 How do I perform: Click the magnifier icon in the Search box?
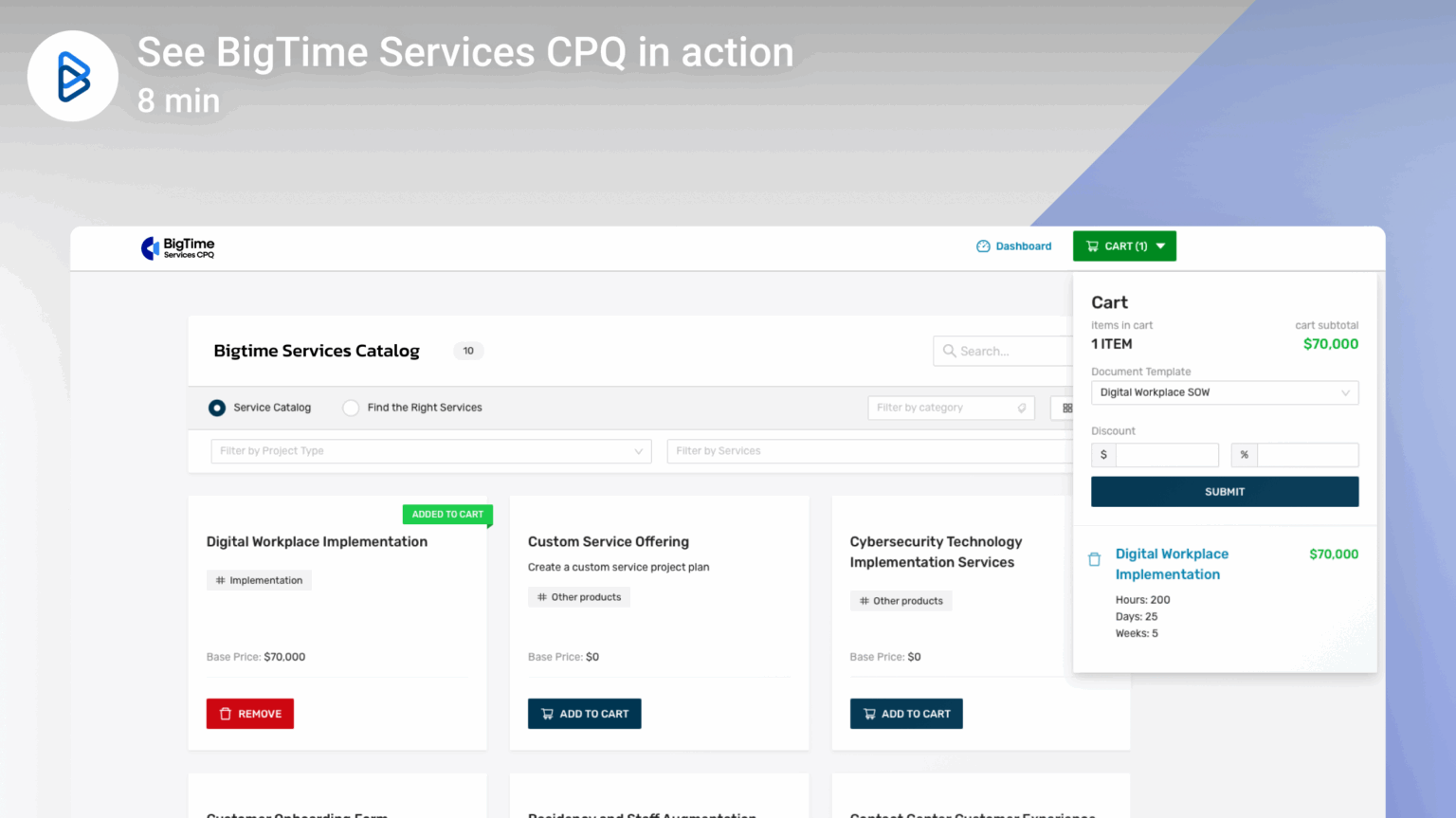(x=949, y=351)
